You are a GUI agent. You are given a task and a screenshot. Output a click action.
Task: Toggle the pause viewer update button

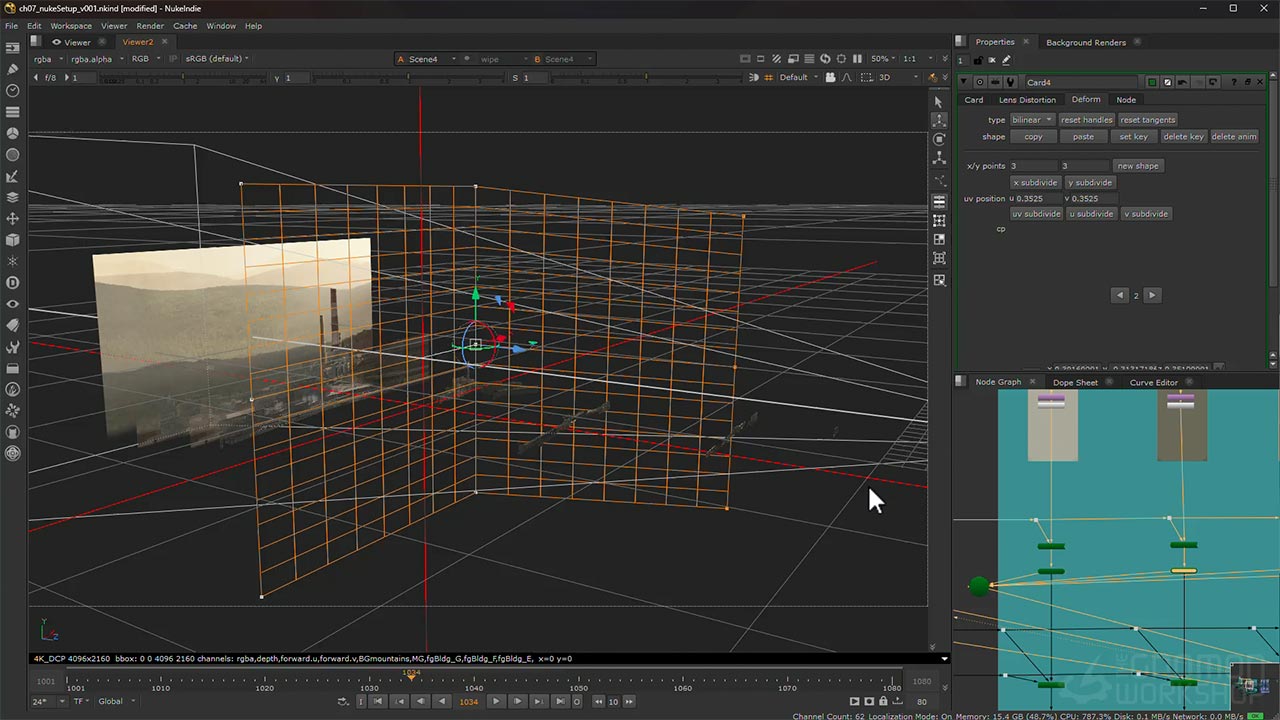pyautogui.click(x=857, y=59)
